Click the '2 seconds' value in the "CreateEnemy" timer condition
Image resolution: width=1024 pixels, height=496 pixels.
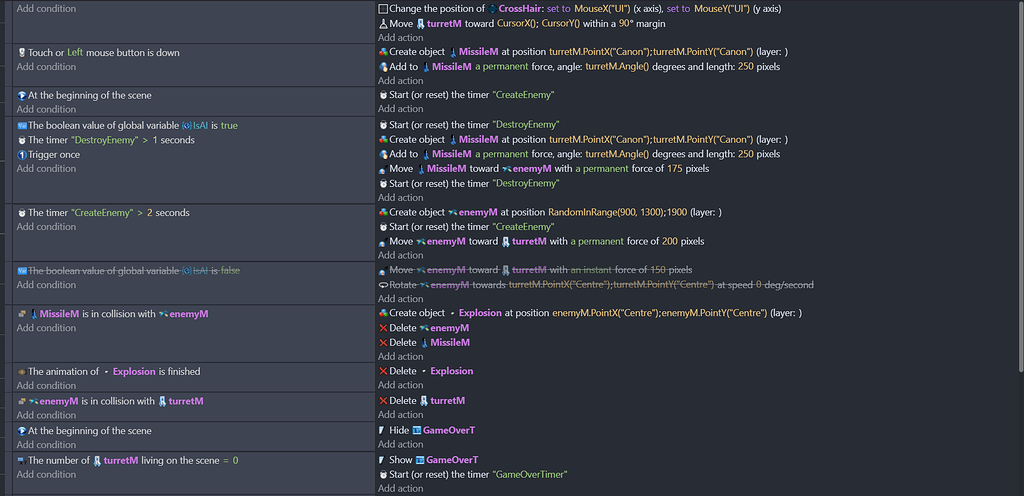[168, 213]
